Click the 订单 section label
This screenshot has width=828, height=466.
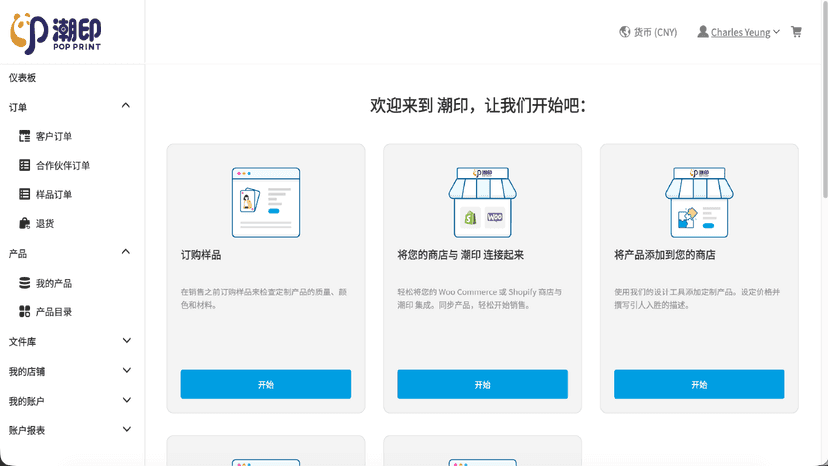coord(17,107)
